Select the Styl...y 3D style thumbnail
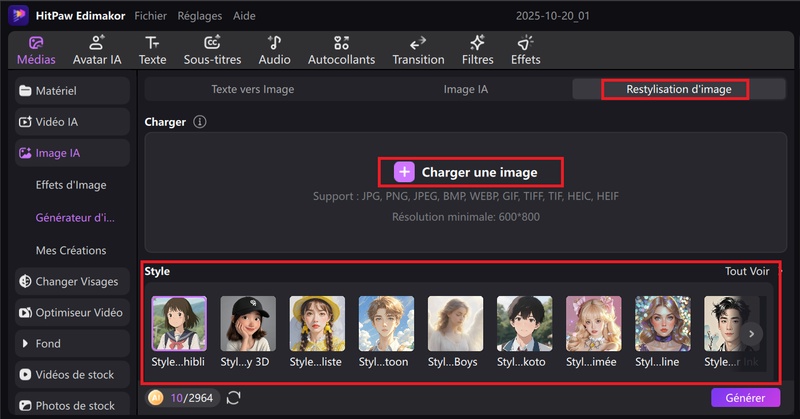 [248, 324]
